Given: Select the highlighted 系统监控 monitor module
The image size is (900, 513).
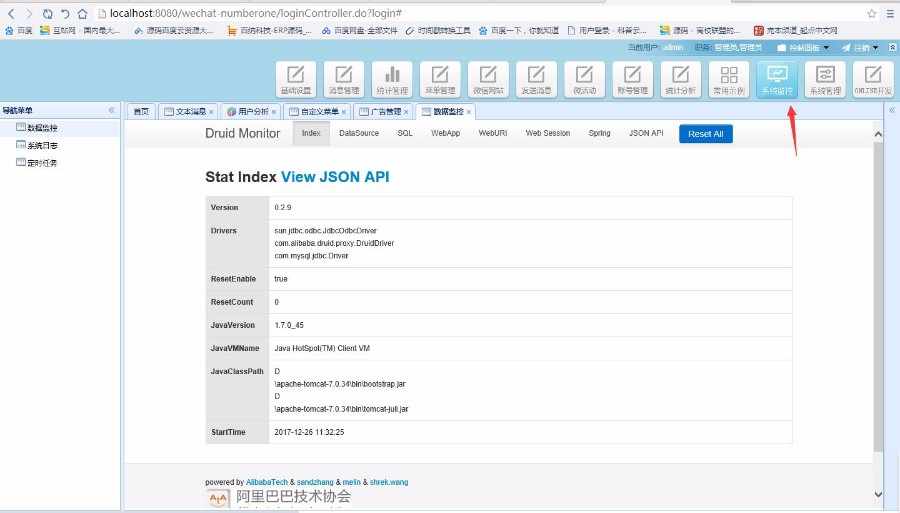Looking at the screenshot, I should coord(777,79).
